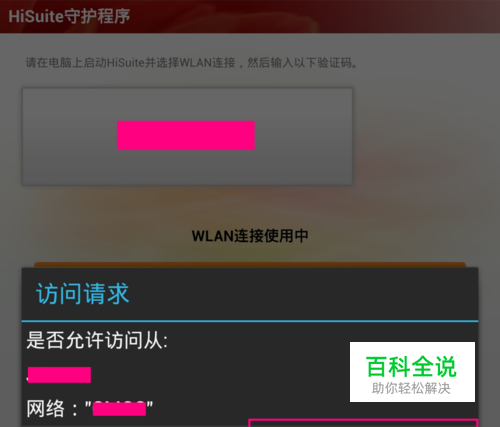
Task: Click the word HiSuite in the instruction line
Action: coord(126,63)
